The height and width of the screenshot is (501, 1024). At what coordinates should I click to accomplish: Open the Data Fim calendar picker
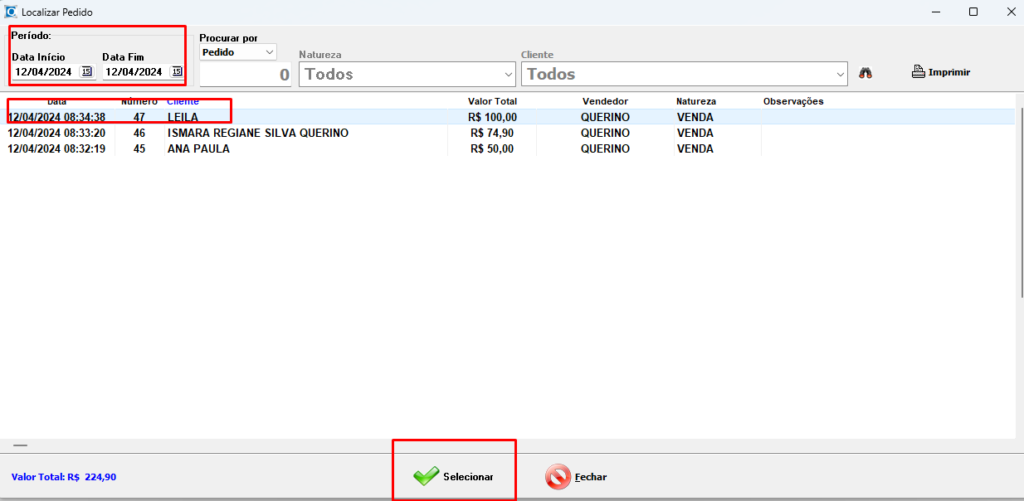point(176,72)
